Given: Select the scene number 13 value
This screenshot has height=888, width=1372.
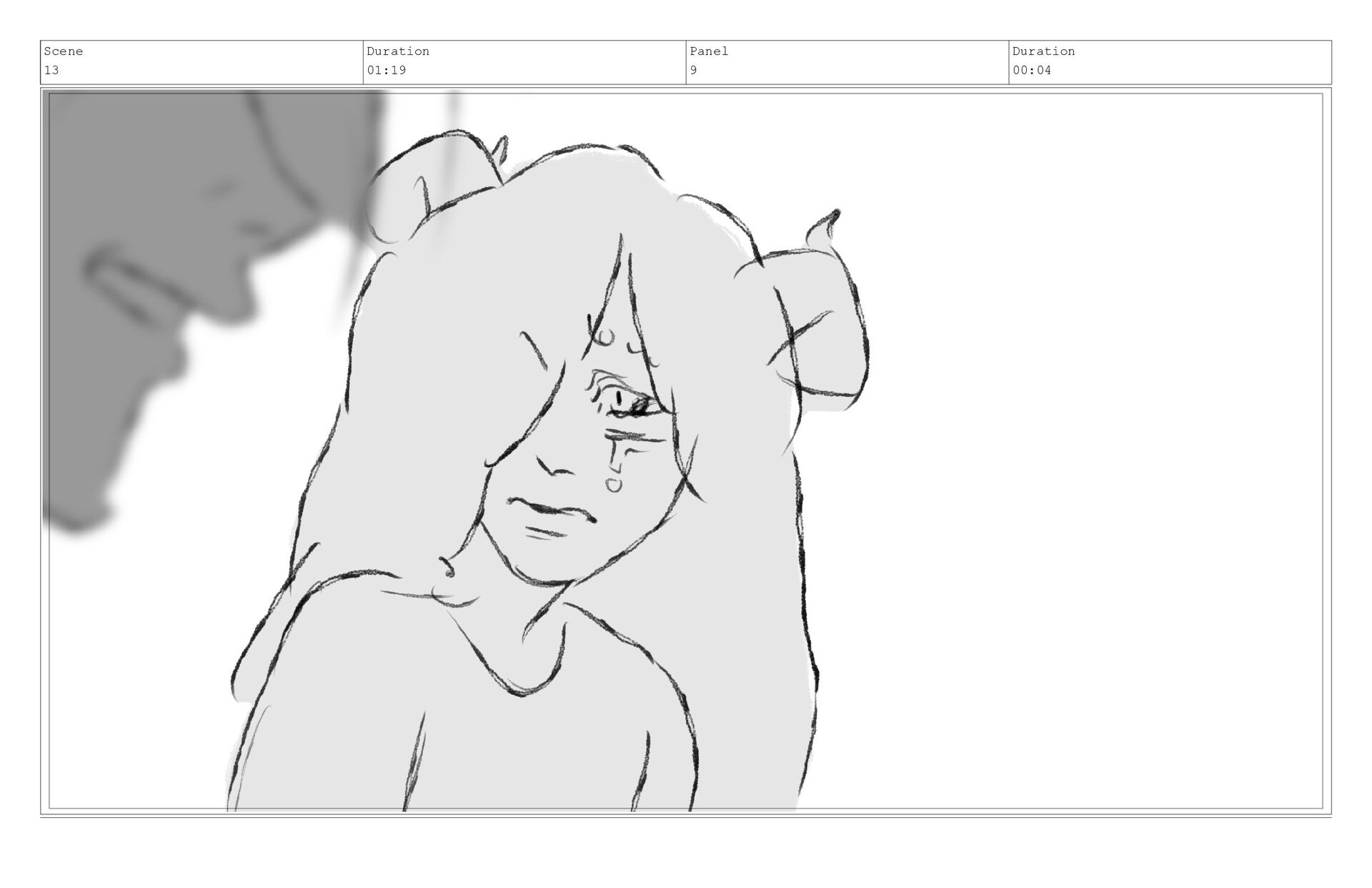Looking at the screenshot, I should pos(51,70).
